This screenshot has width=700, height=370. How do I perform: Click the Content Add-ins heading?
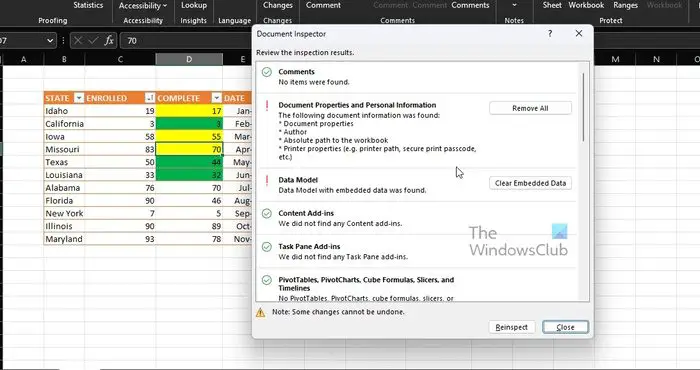pyautogui.click(x=306, y=213)
